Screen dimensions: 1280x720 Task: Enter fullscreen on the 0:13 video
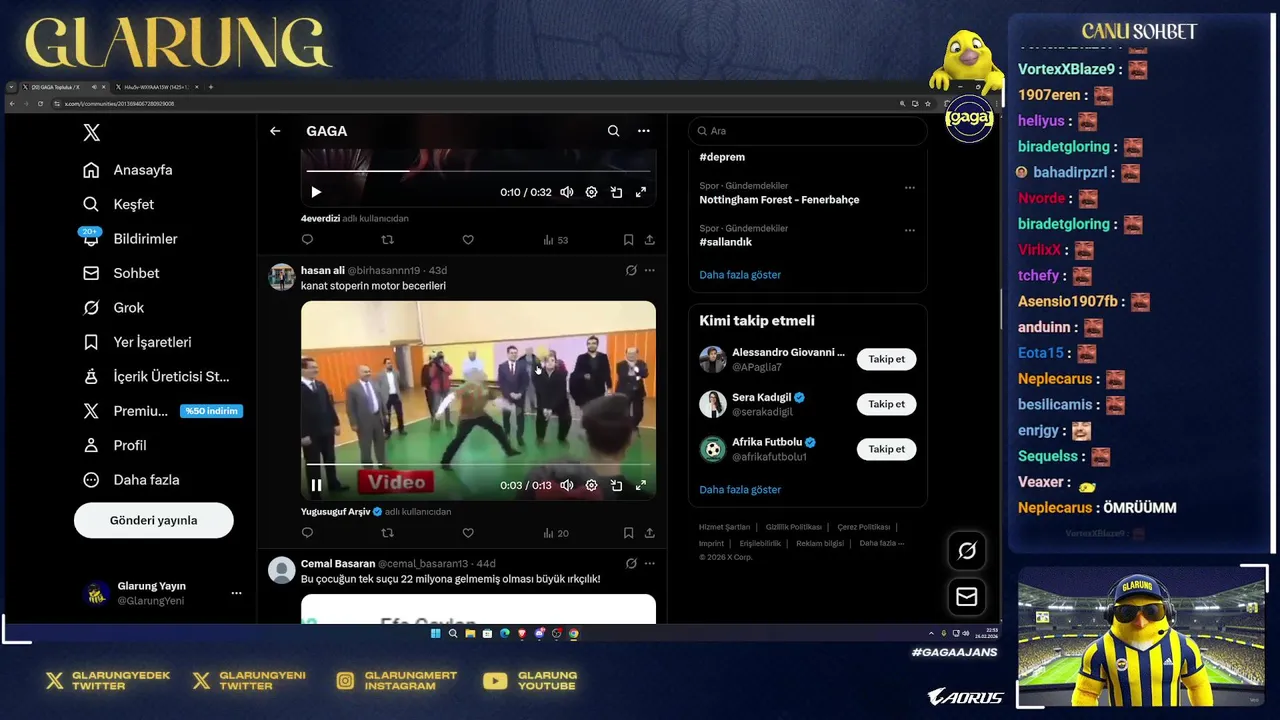[x=641, y=485]
